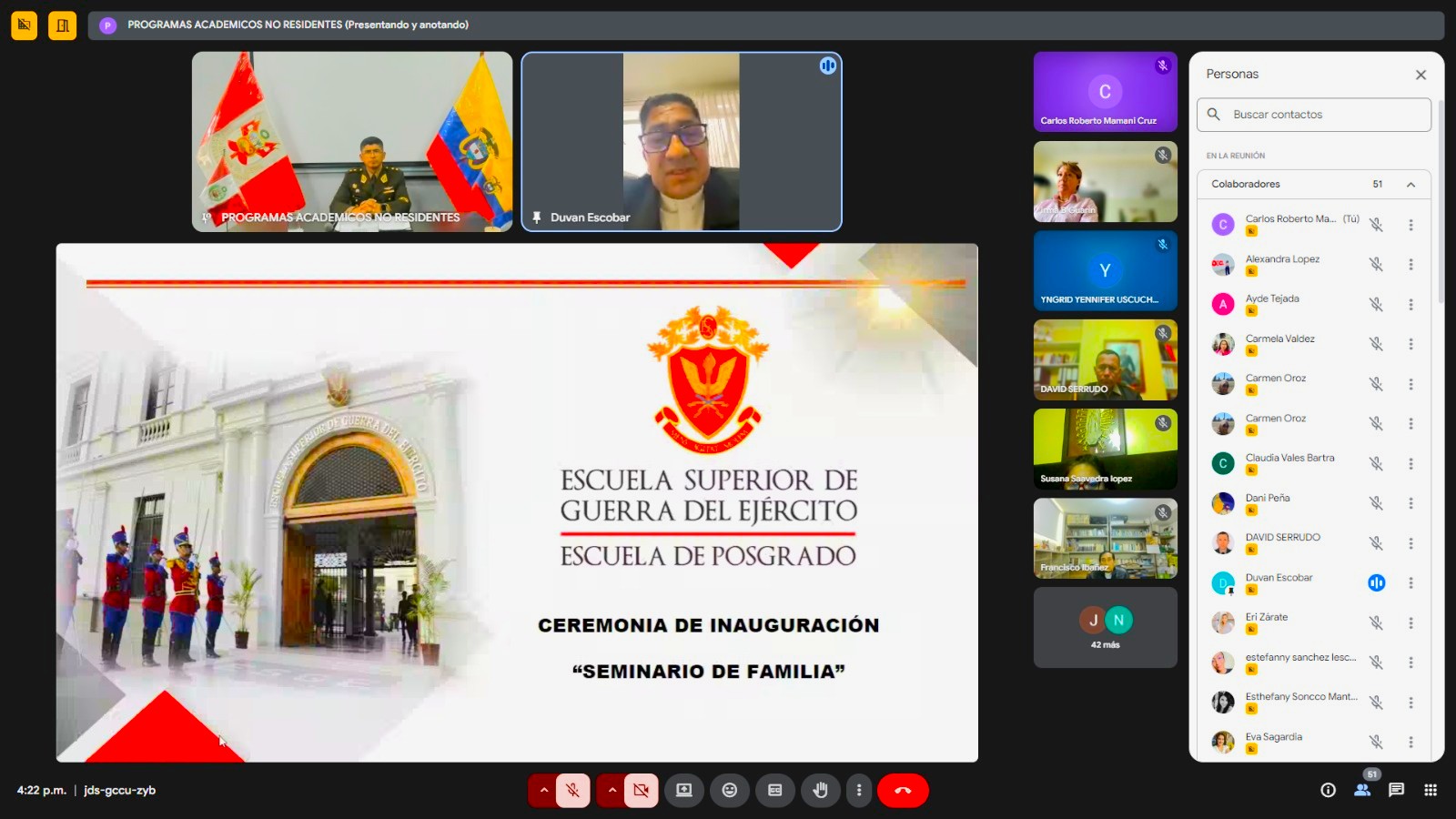Viewport: 1456px width, 819px height.
Task: Click the pinned Duvan Escobar video tile
Action: tap(682, 142)
